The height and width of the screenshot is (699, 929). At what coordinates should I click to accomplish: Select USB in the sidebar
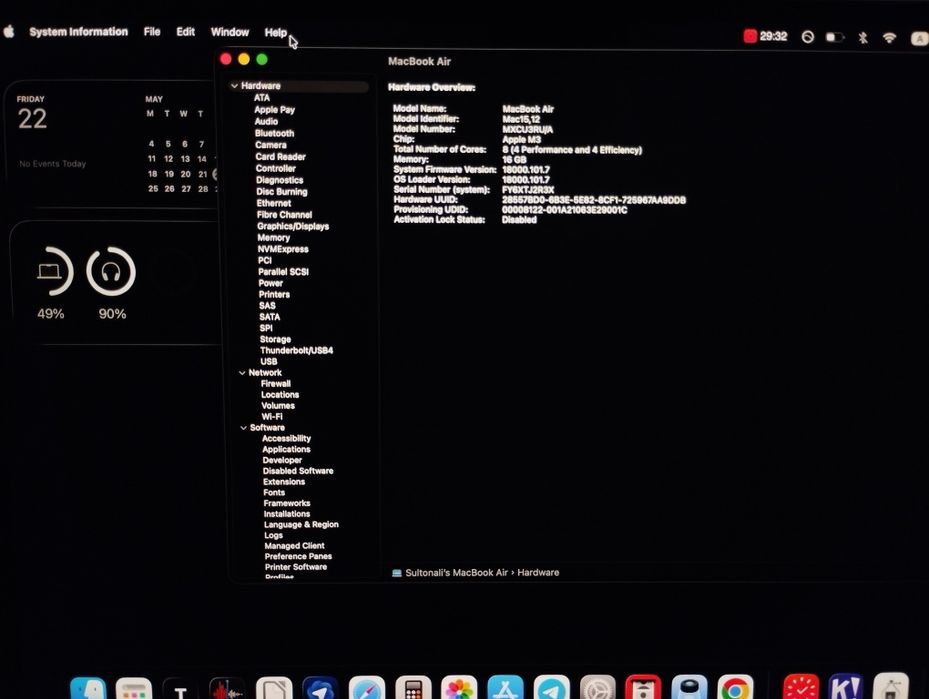[268, 361]
